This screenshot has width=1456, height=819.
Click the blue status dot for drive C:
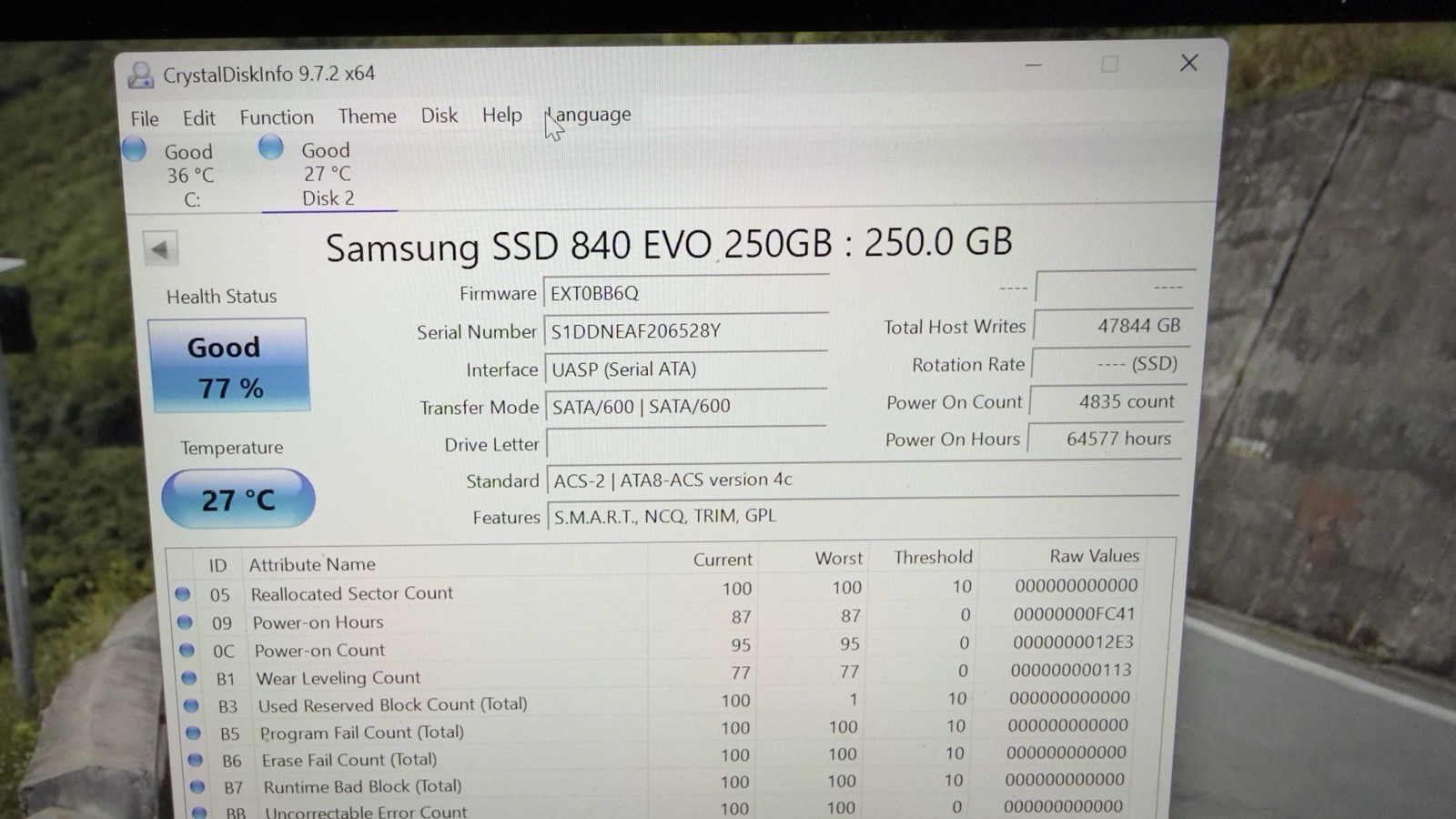tap(134, 148)
